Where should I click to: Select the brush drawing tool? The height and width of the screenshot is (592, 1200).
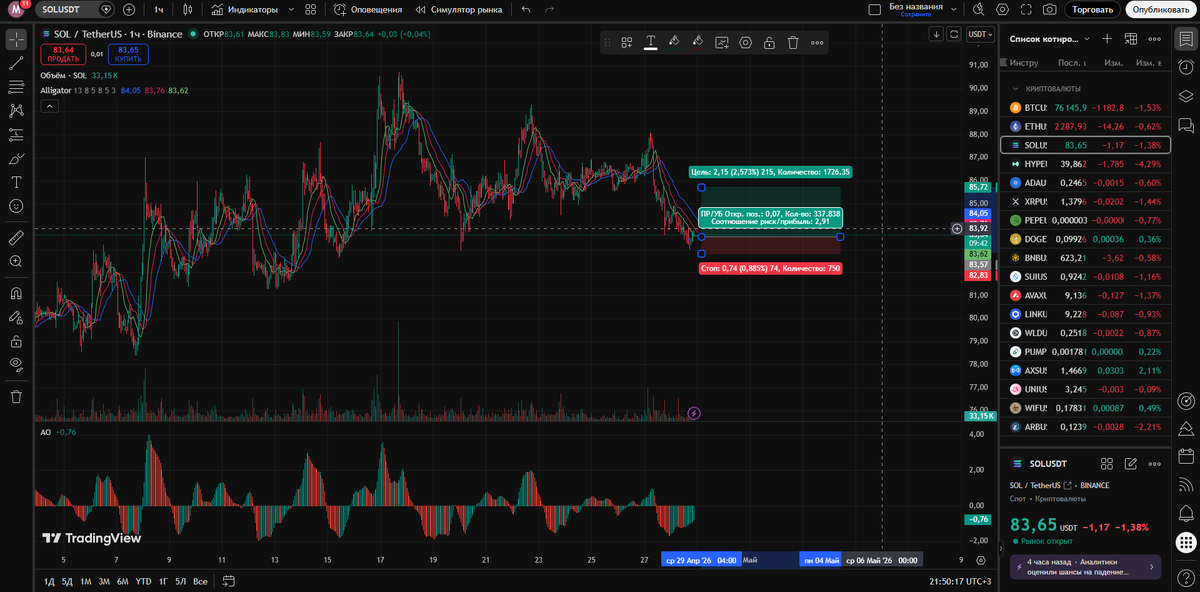16,158
